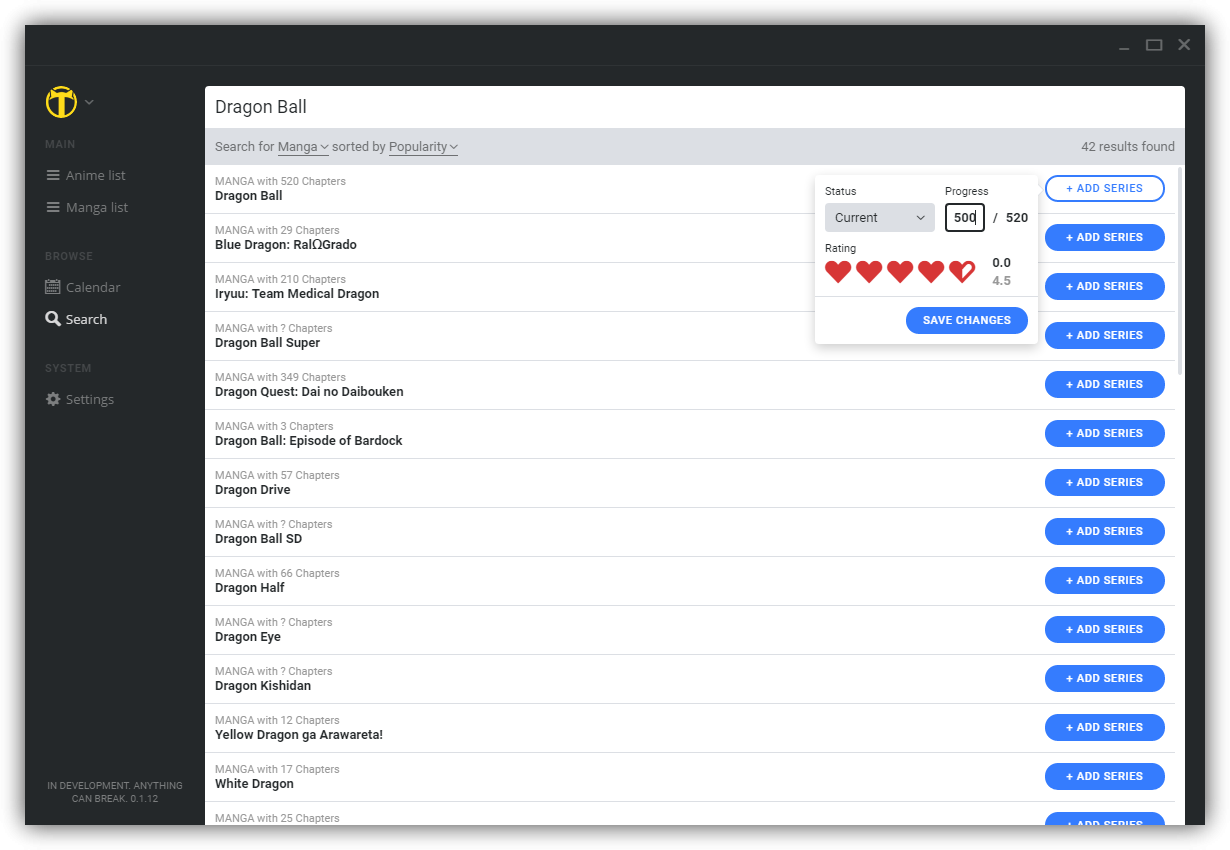This screenshot has height=850, width=1230.
Task: Add the Dragon Ball Super series
Action: tap(1105, 335)
